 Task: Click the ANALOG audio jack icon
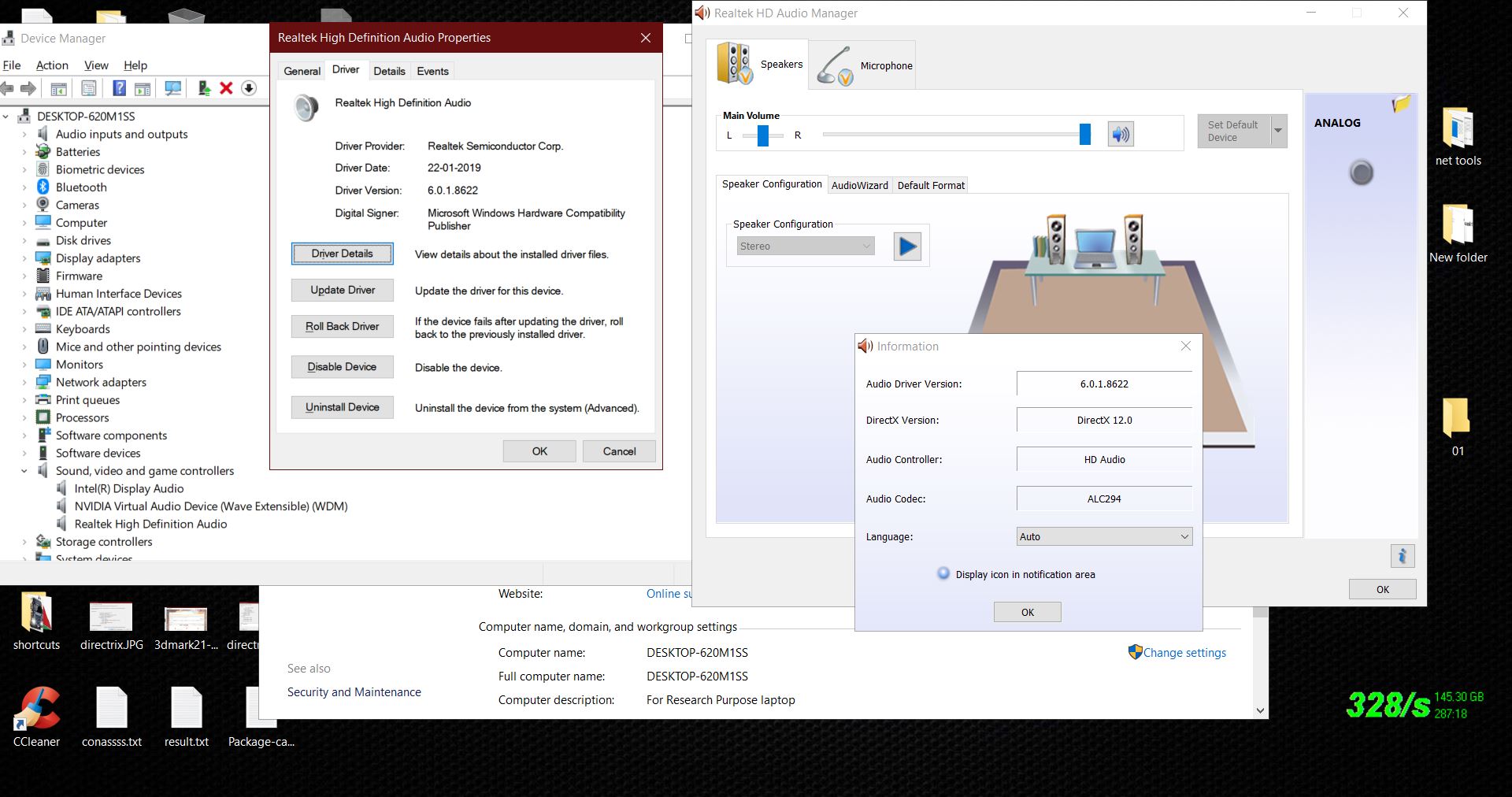pos(1361,172)
